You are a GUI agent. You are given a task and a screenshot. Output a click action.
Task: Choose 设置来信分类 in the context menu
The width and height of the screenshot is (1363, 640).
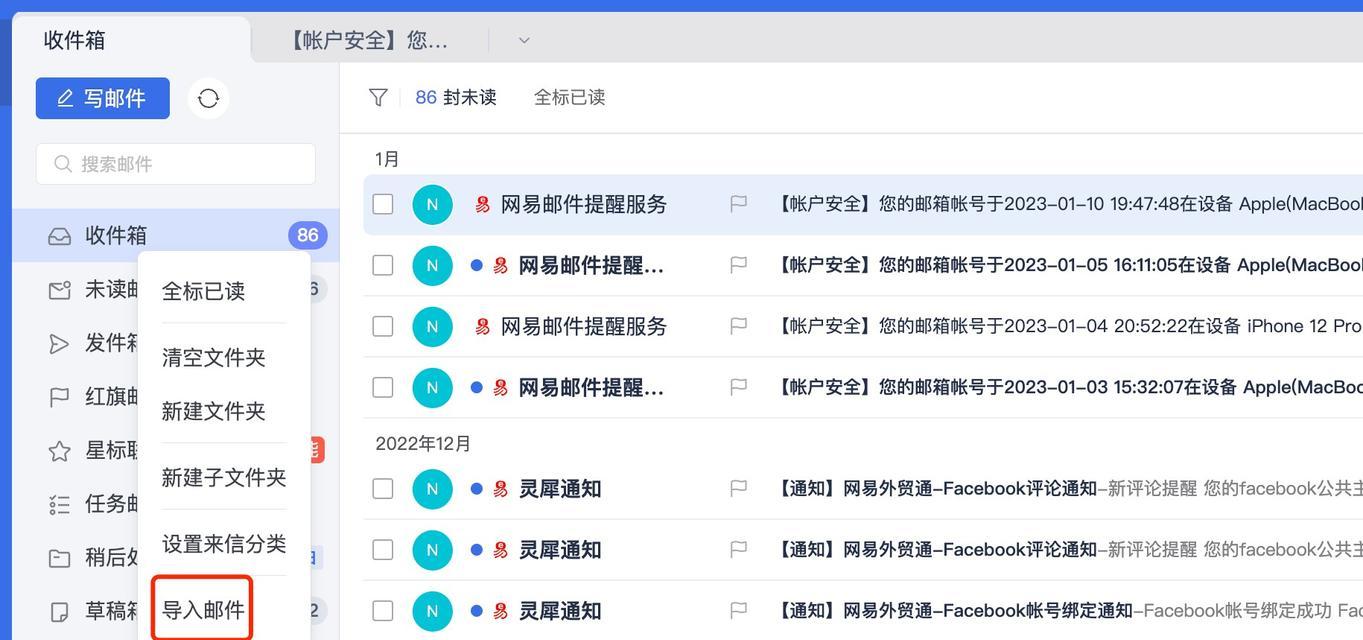224,543
